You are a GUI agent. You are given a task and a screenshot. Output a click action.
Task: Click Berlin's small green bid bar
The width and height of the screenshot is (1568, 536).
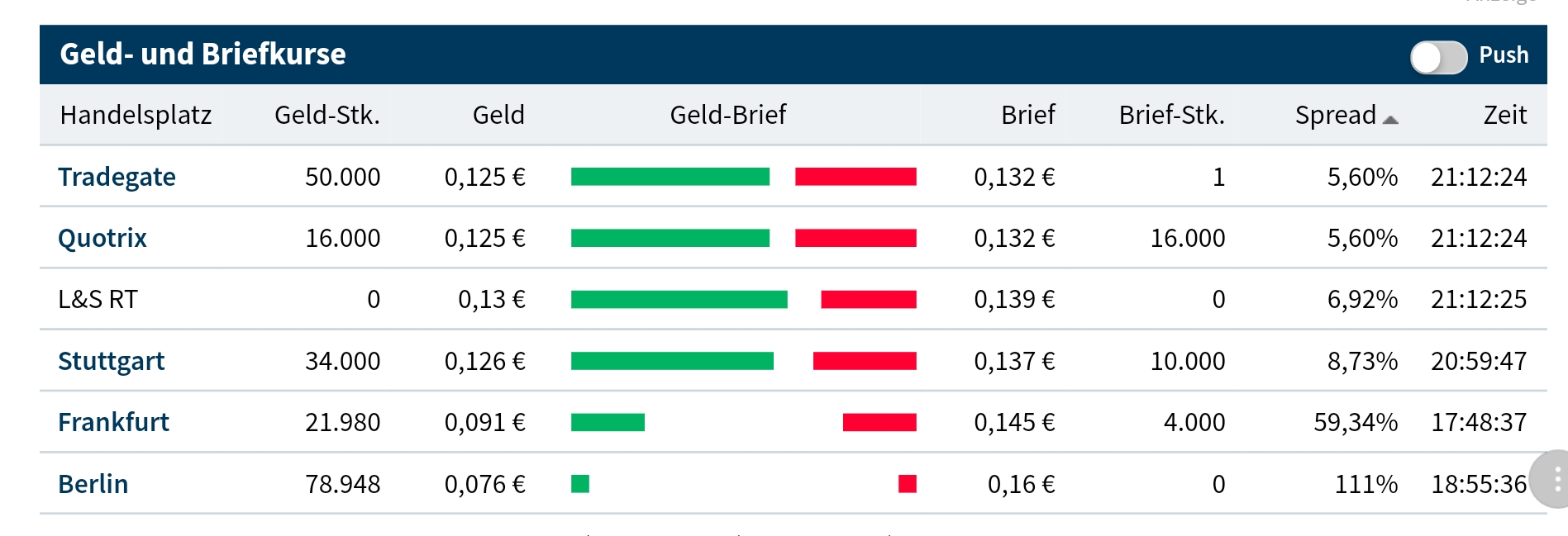[580, 484]
